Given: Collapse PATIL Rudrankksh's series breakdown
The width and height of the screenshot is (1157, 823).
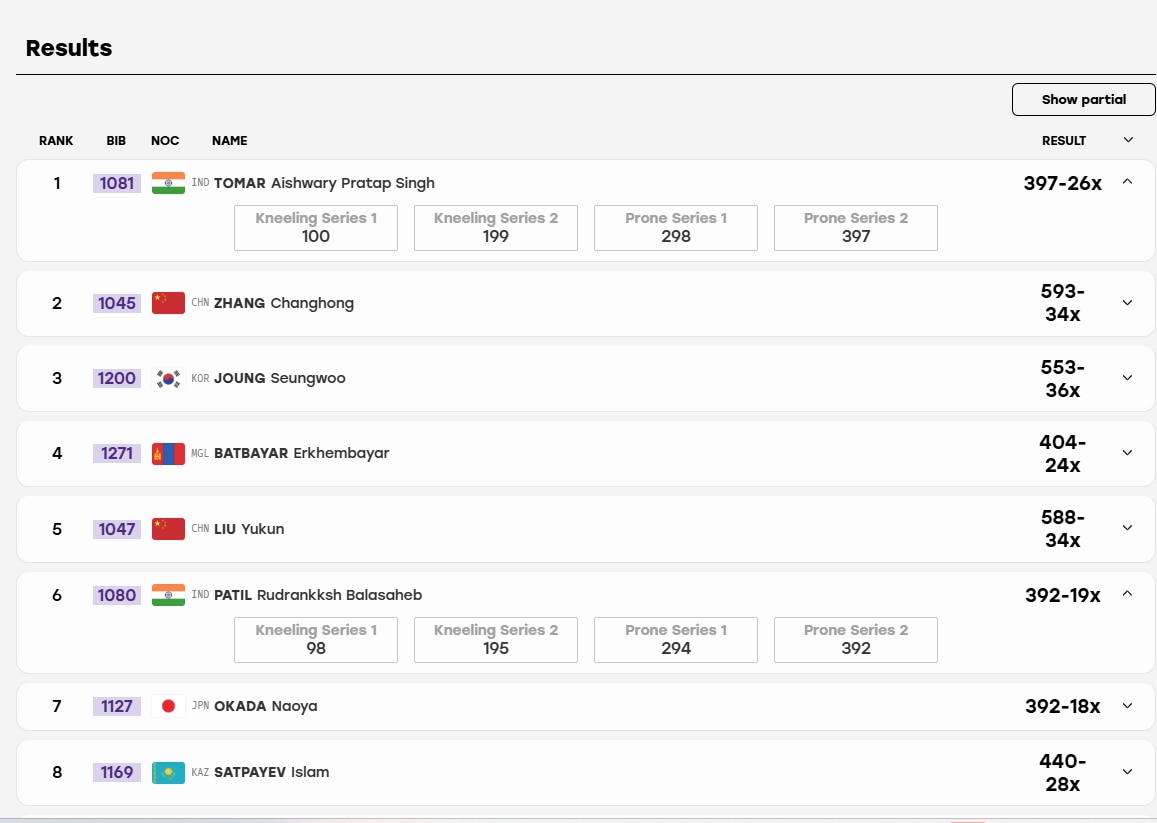Looking at the screenshot, I should point(1127,593).
